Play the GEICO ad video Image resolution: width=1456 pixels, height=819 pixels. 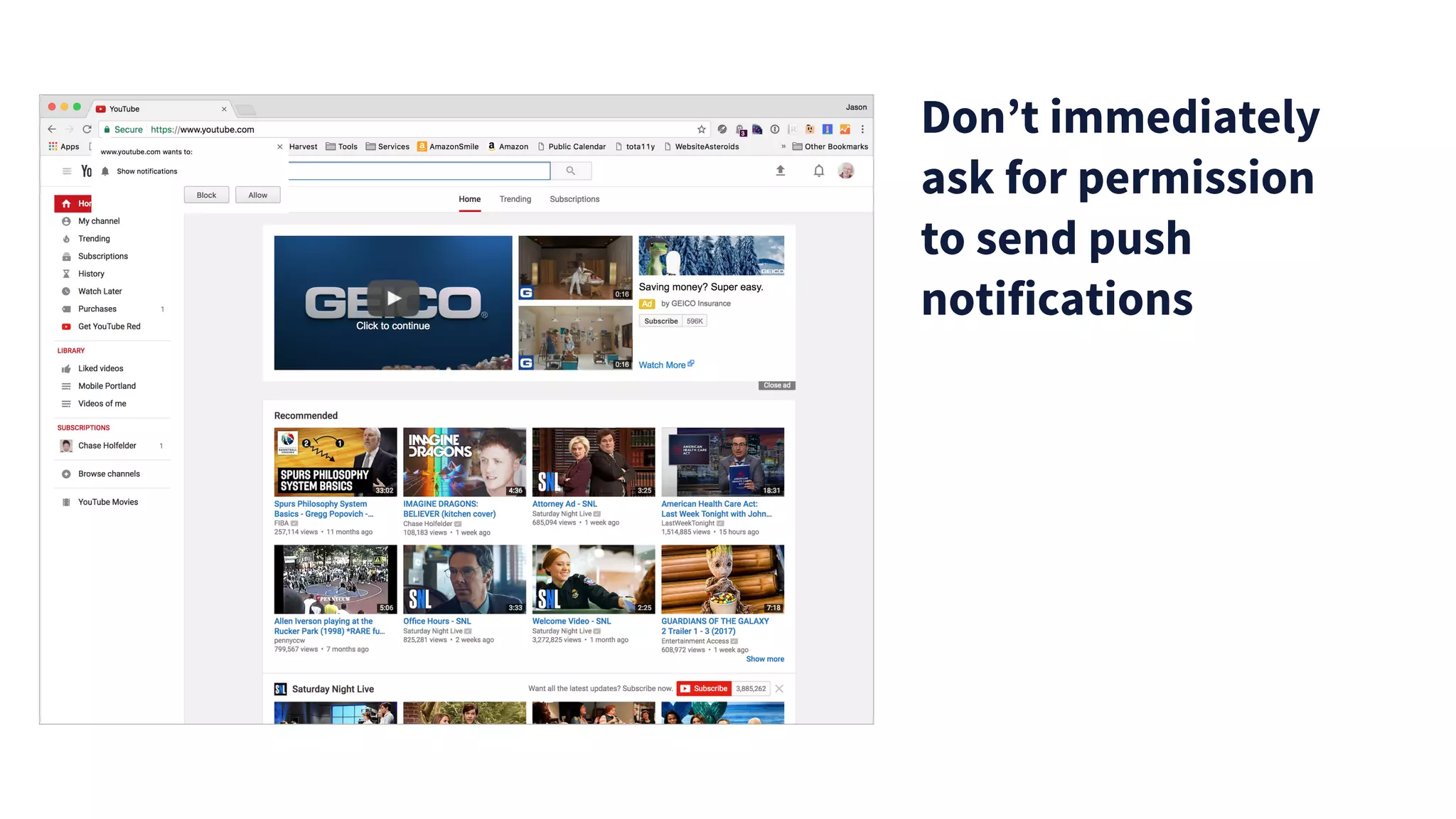point(393,299)
